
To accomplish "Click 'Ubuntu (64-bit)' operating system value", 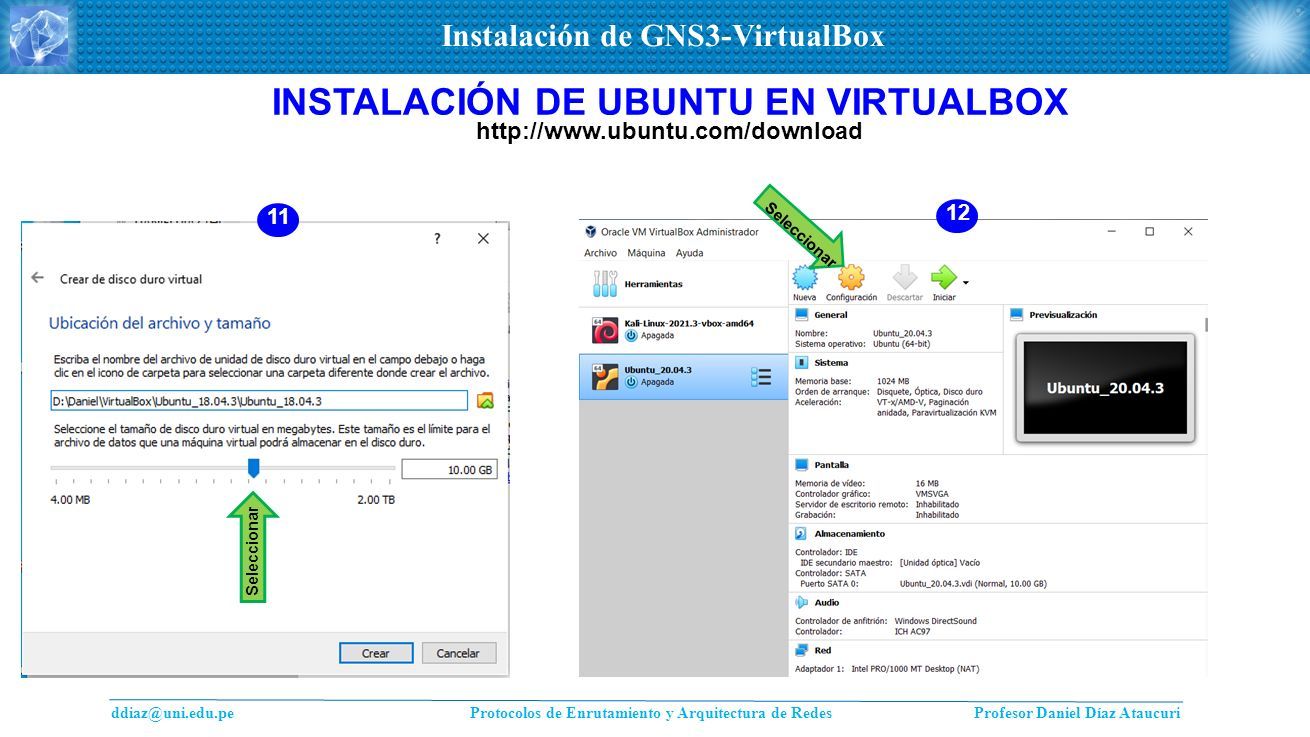I will (x=901, y=343).
